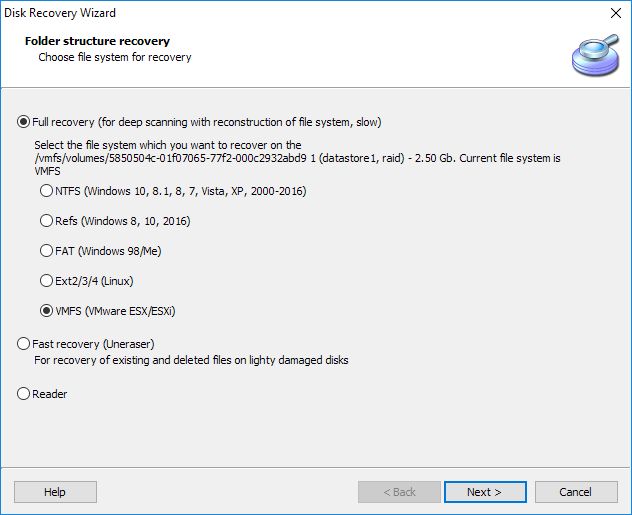Click the disk magnifier wizard icon
632x515 pixels.
[x=596, y=55]
